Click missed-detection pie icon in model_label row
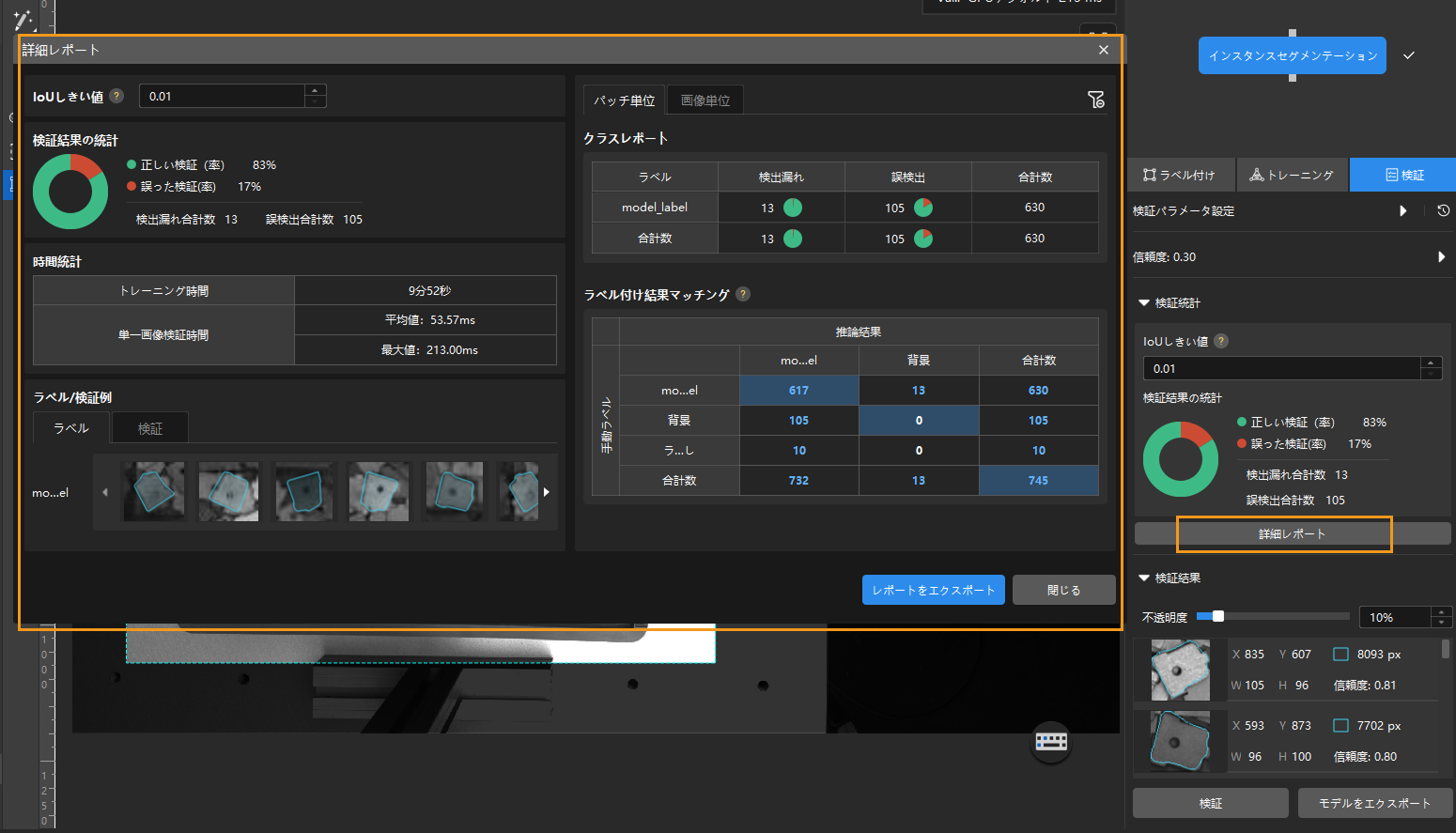 [793, 208]
